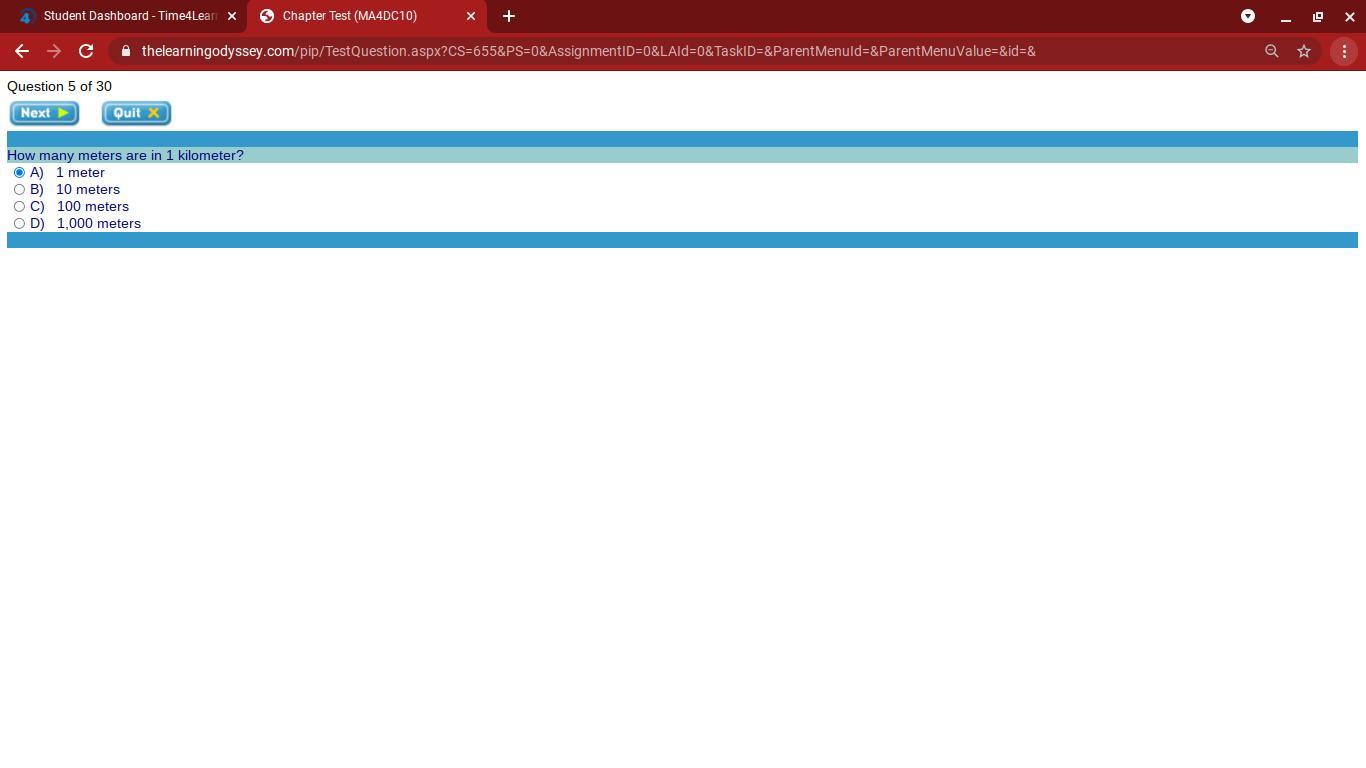The height and width of the screenshot is (768, 1366).
Task: Open Chrome three-dot menu
Action: (x=1344, y=51)
